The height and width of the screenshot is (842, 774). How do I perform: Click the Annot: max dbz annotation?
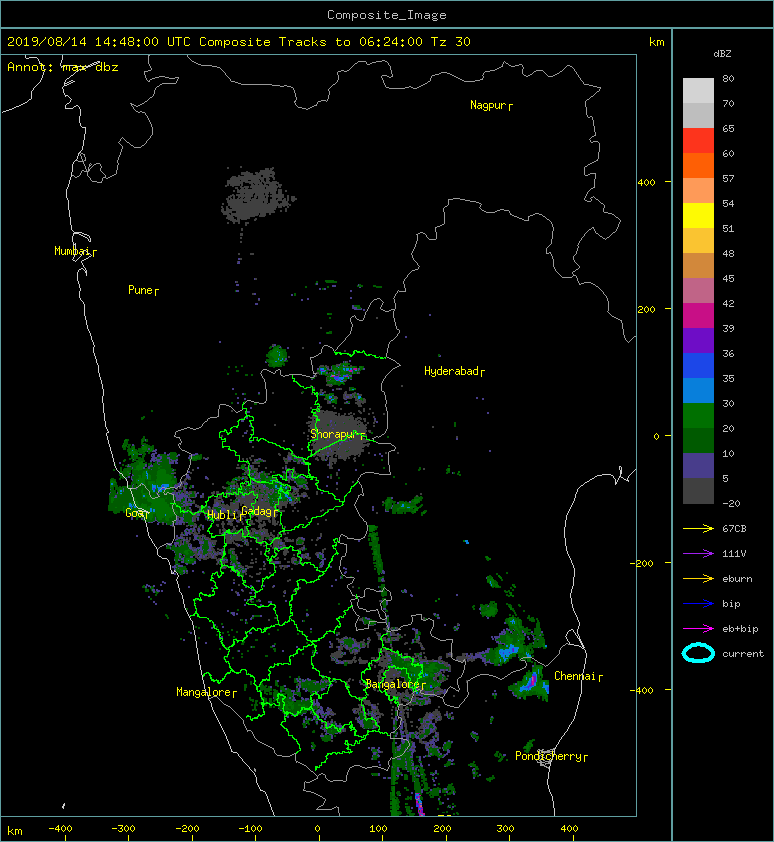click(63, 67)
